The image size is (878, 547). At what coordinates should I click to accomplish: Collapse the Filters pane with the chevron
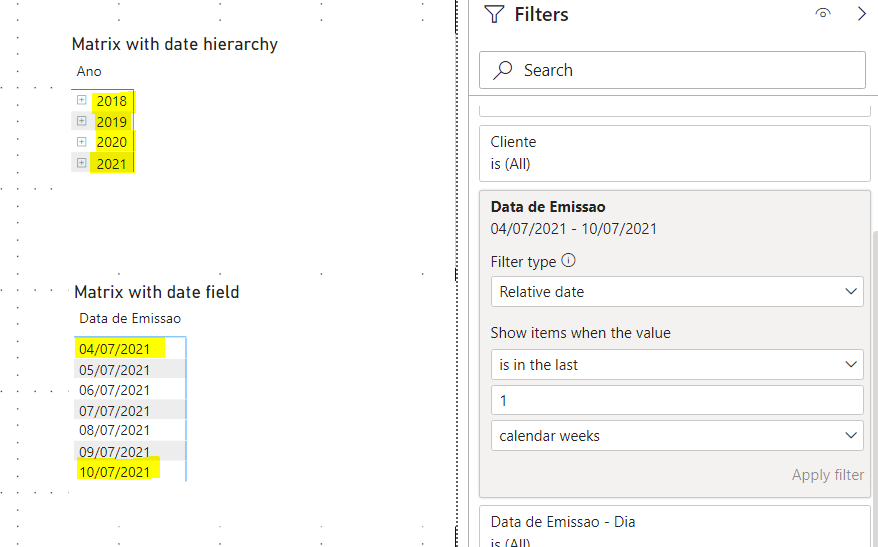[x=862, y=13]
